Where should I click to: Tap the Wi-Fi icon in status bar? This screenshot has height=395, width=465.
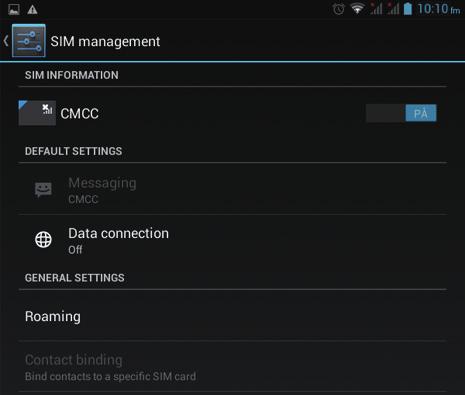pos(357,9)
